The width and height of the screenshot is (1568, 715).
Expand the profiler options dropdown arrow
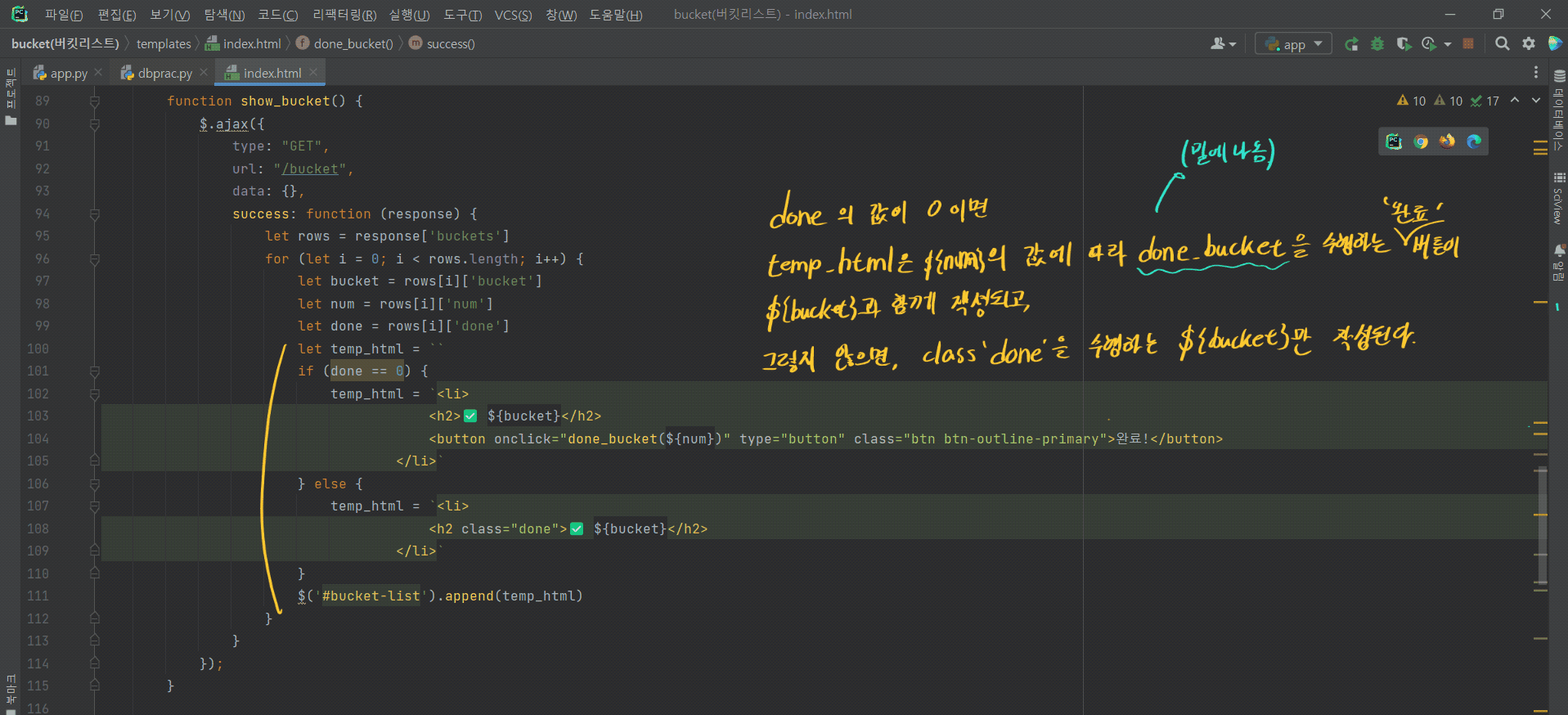pos(1447,44)
